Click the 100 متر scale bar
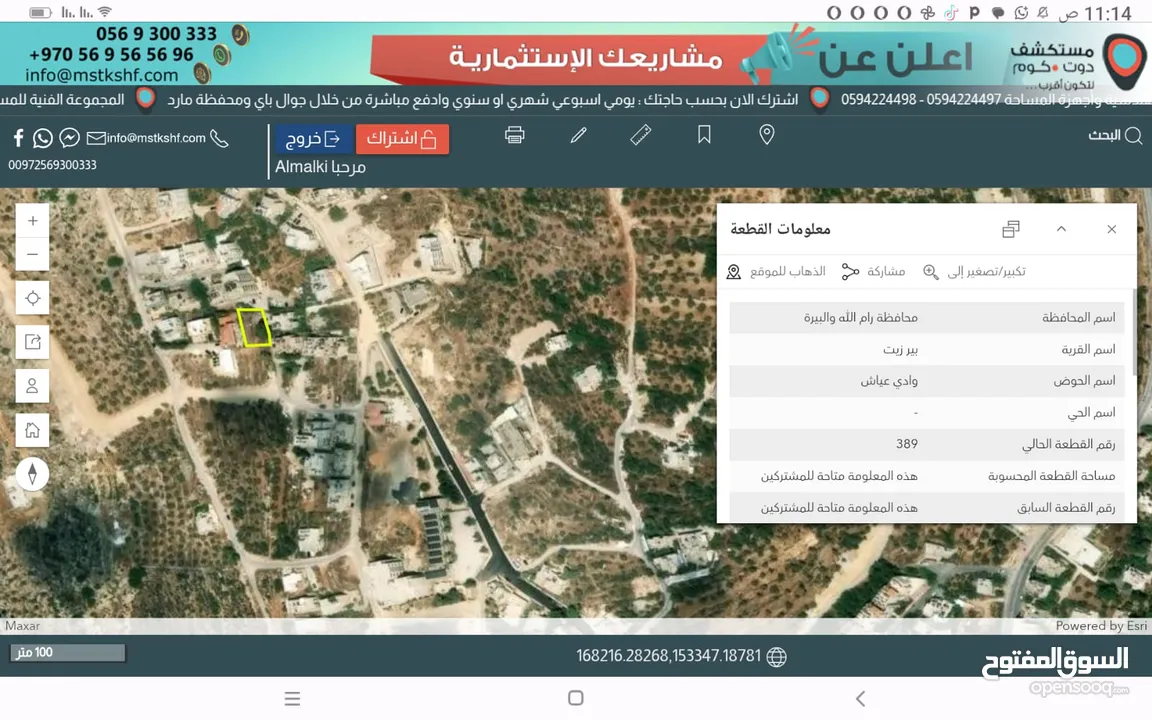The width and height of the screenshot is (1152, 720). pyautogui.click(x=66, y=652)
